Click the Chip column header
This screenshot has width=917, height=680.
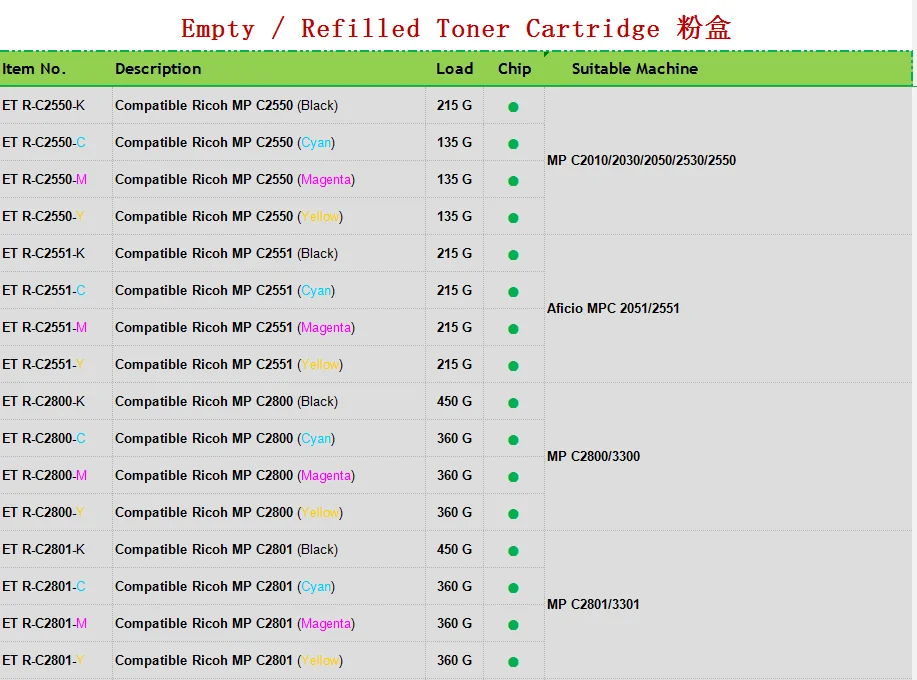[x=514, y=69]
